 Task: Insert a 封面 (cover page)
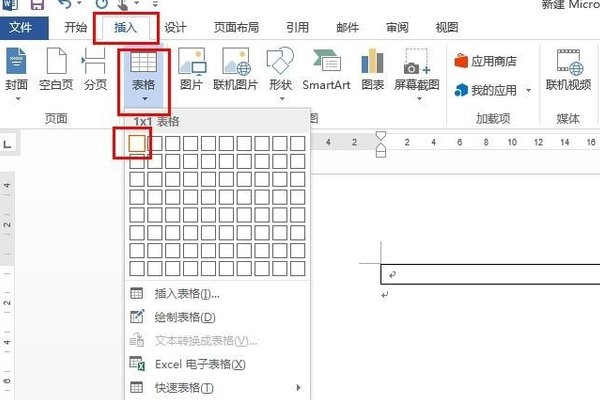point(16,69)
